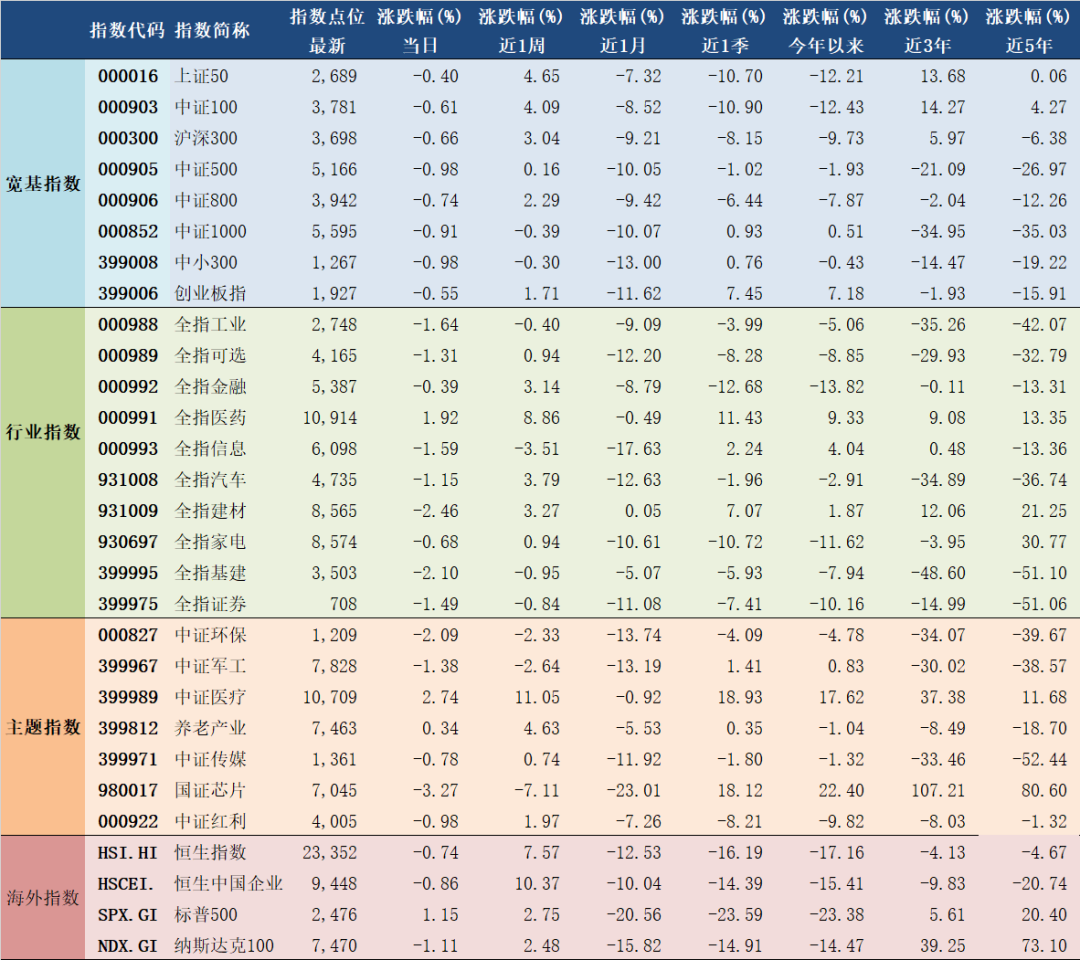1080x960 pixels.
Task: Click the 全指信息 name cell
Action: [x=210, y=449]
